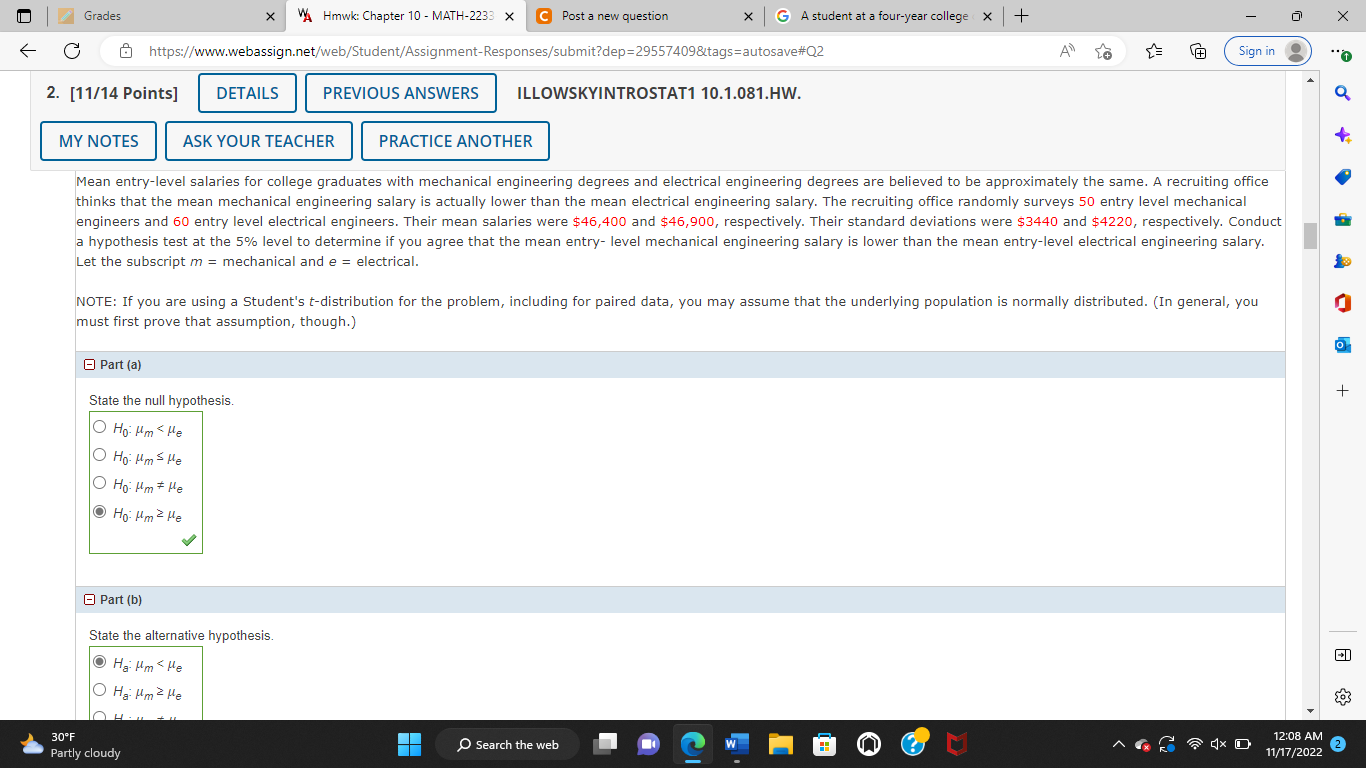Select null hypothesis μm < μe
Viewport: 1366px width, 768px height.
100,427
